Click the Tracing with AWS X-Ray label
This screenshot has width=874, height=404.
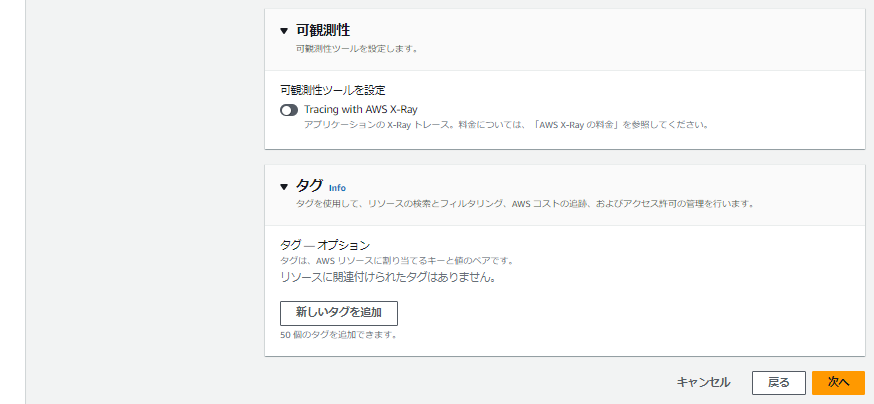pos(361,109)
